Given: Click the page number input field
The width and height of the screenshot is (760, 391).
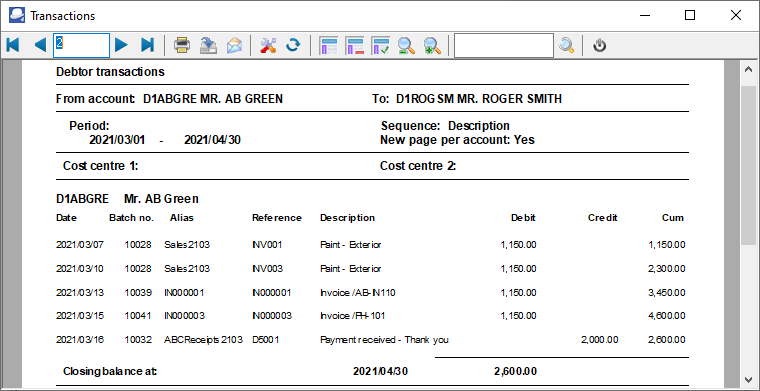Looking at the screenshot, I should (81, 46).
